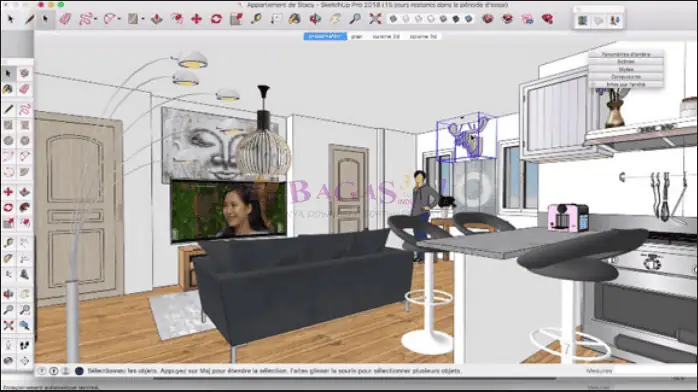The height and width of the screenshot is (392, 698).
Task: Switch to the présentation scene tab
Action: pos(325,36)
